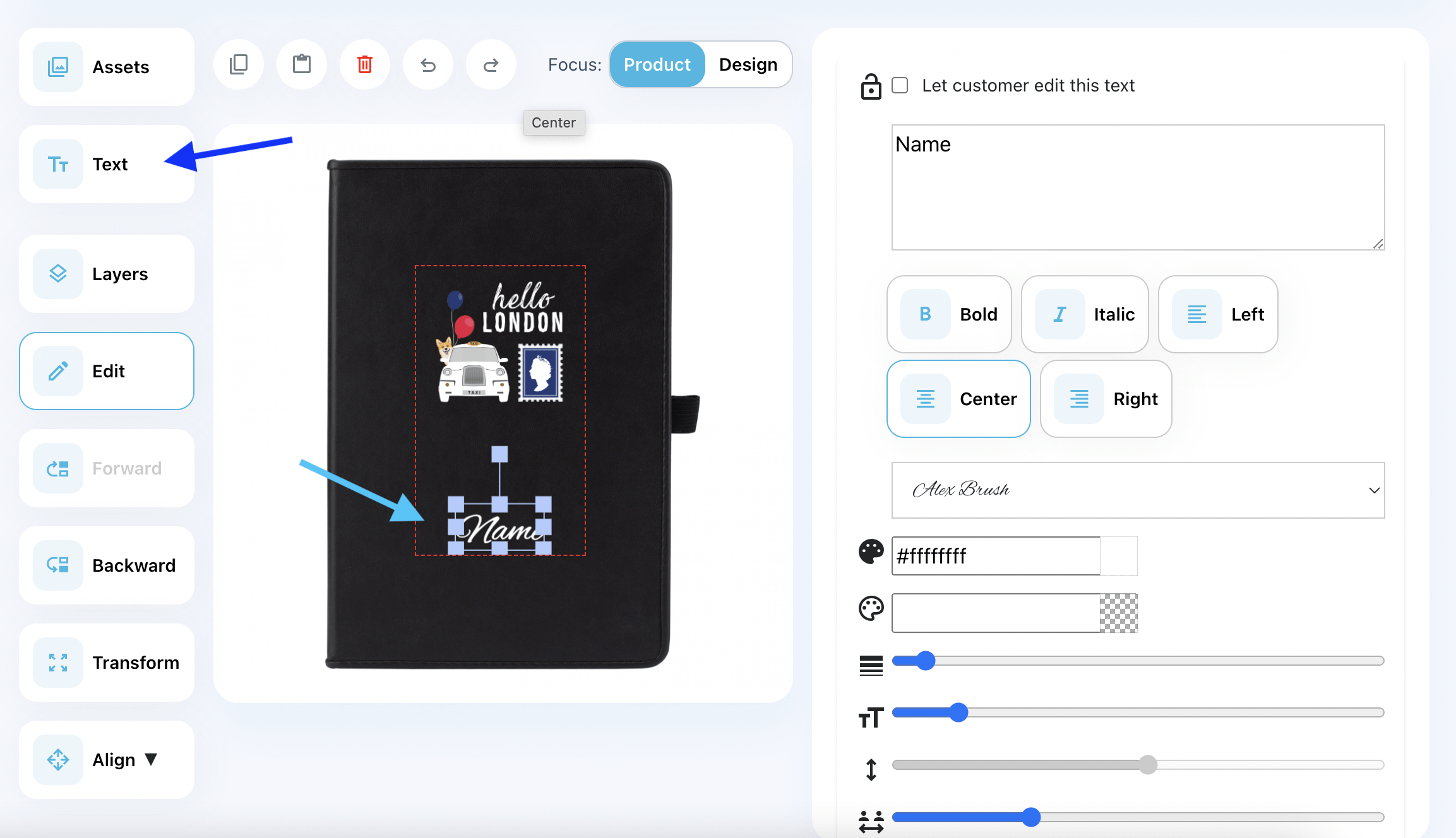Enable 'Let customer edit this text' checkbox
1456x838 pixels.
[x=900, y=85]
